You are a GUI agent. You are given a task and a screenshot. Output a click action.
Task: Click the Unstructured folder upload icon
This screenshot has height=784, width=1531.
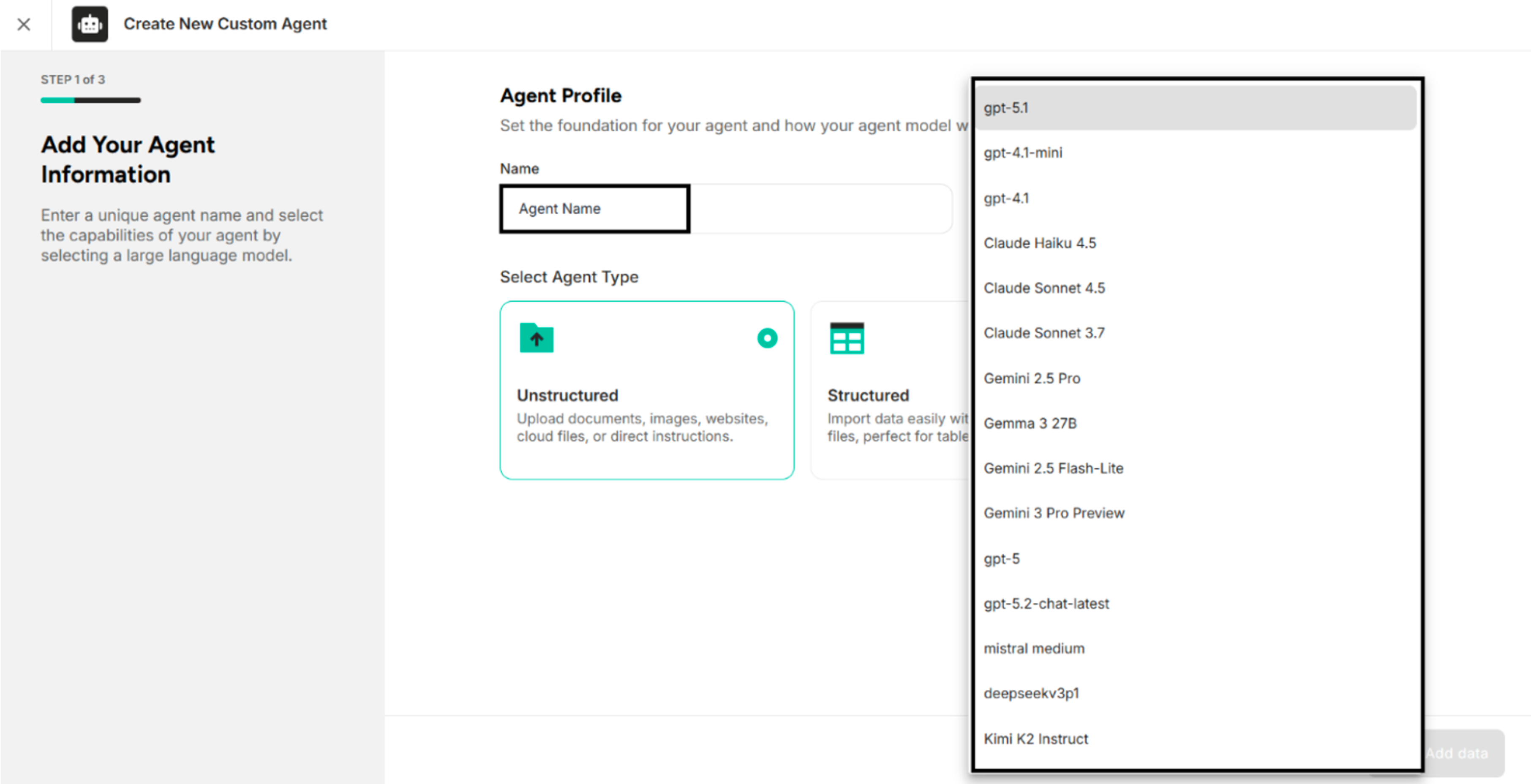coord(536,338)
